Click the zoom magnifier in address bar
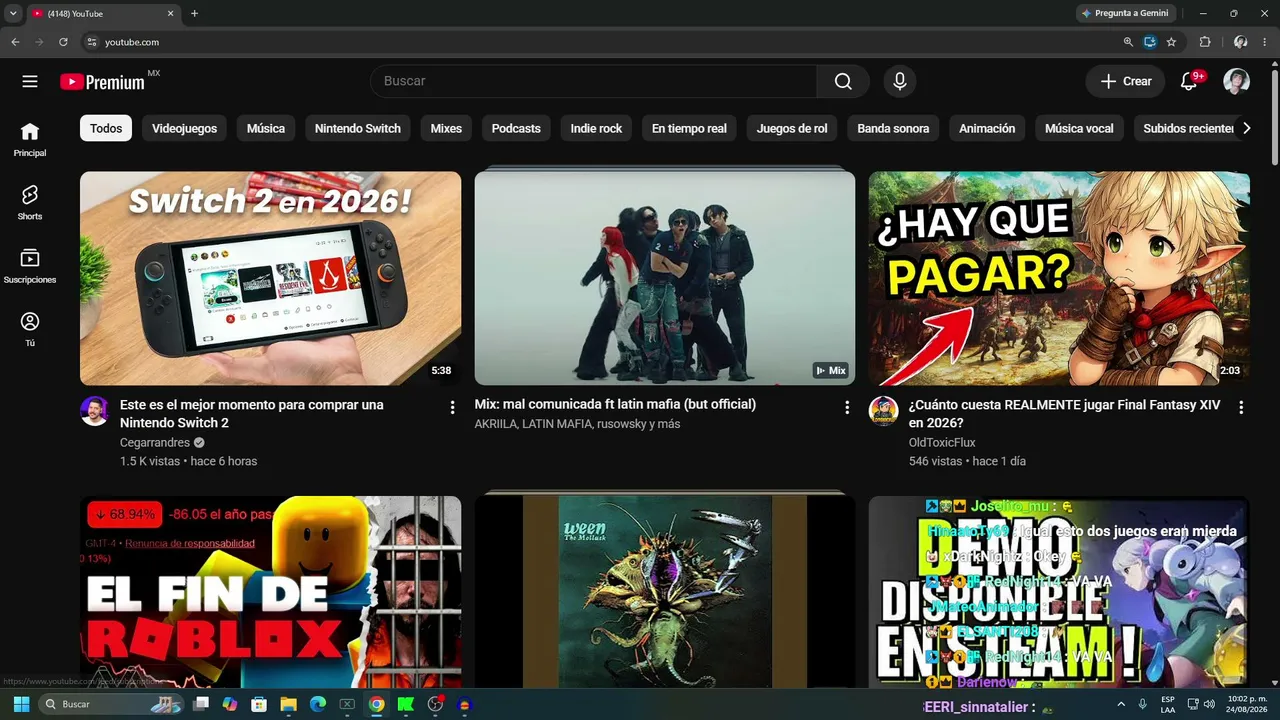The height and width of the screenshot is (720, 1280). 1128,42
